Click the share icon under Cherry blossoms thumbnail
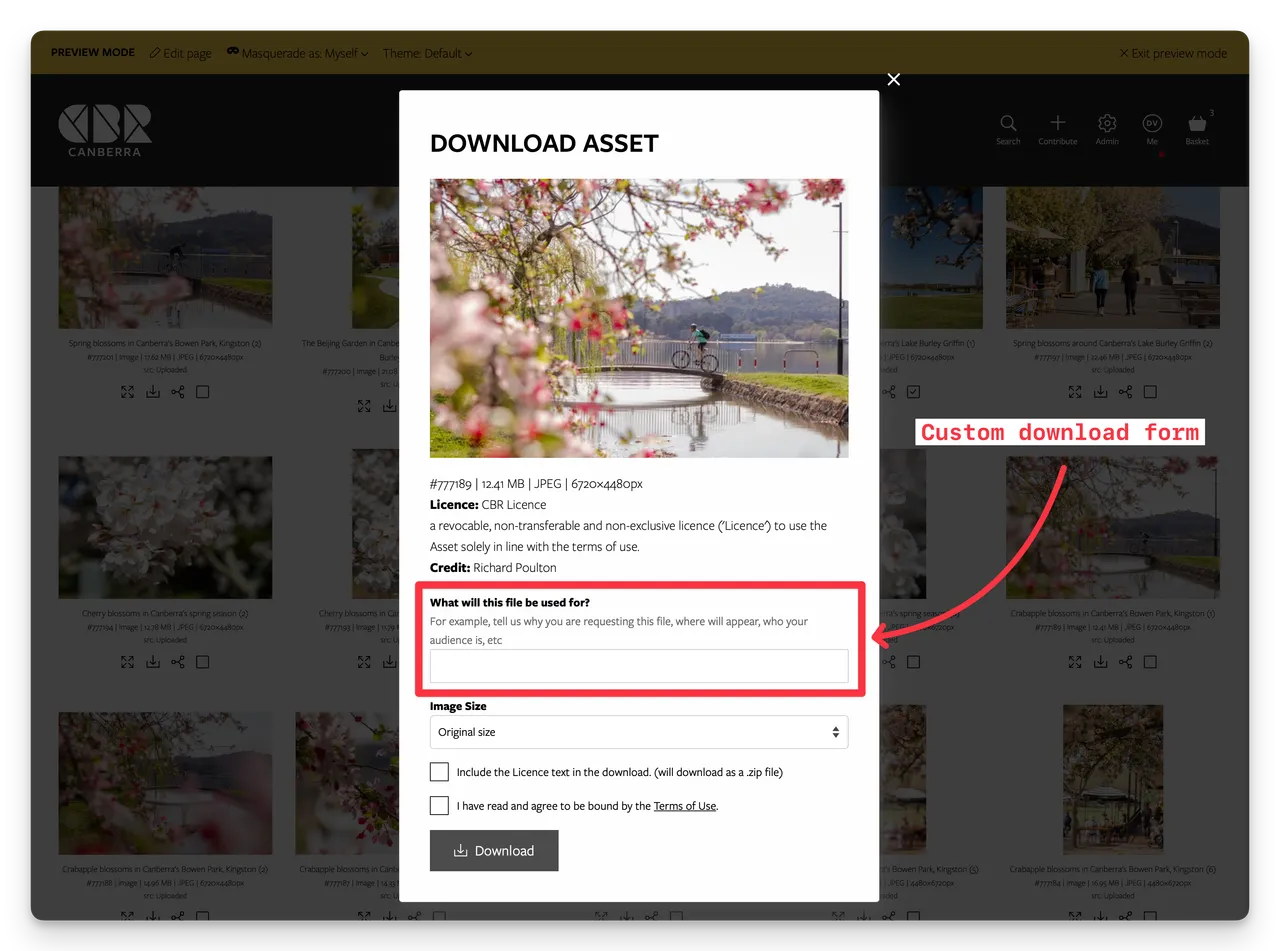 178,661
